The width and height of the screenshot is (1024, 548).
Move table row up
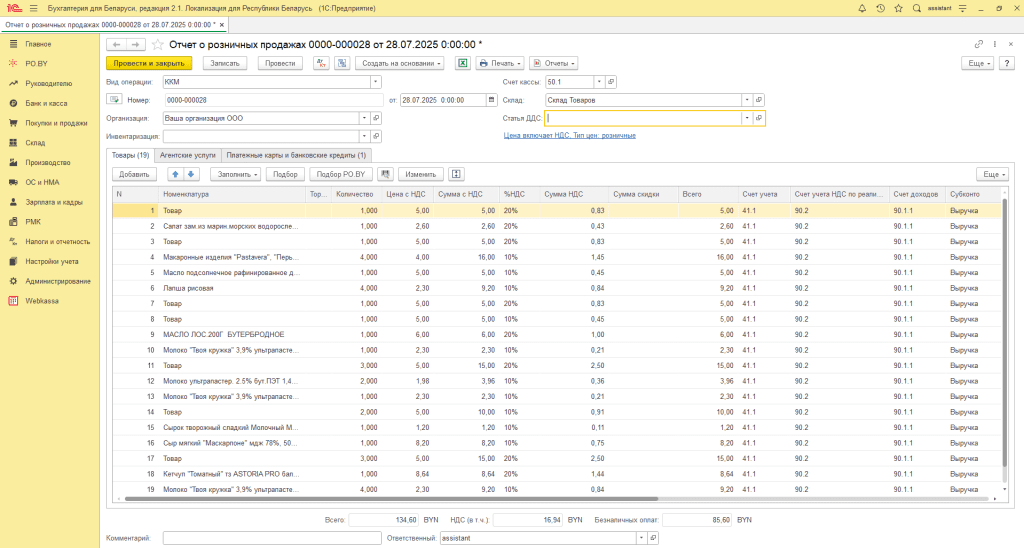point(175,174)
